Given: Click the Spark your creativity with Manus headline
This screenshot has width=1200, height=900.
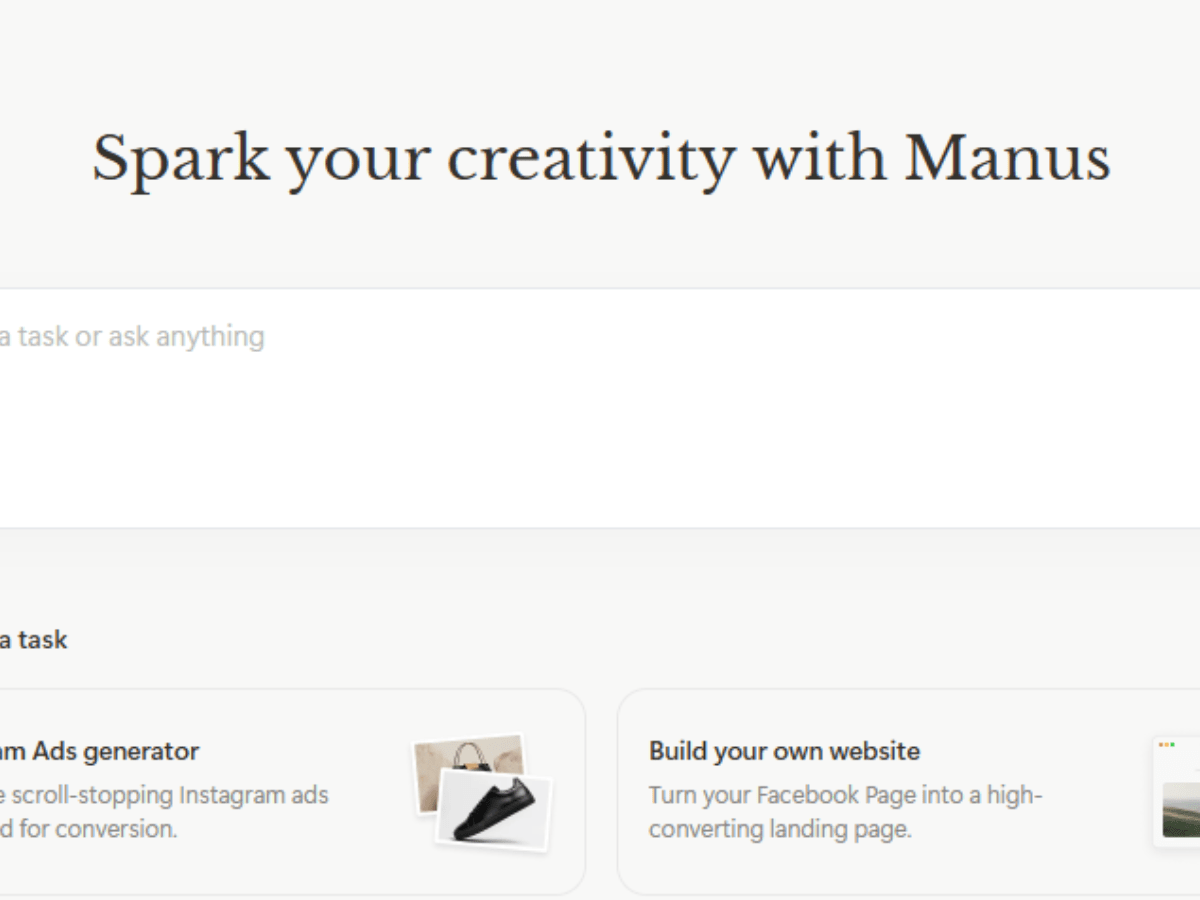Looking at the screenshot, I should point(600,157).
